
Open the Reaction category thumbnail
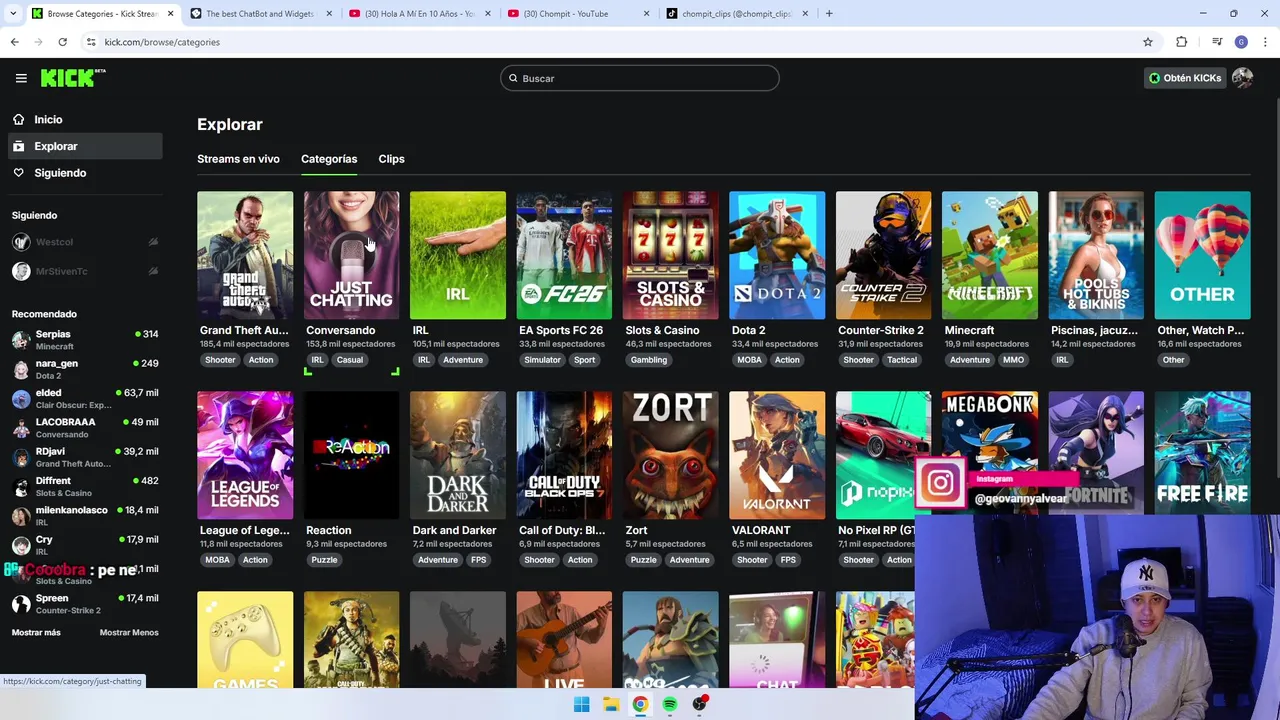click(351, 455)
